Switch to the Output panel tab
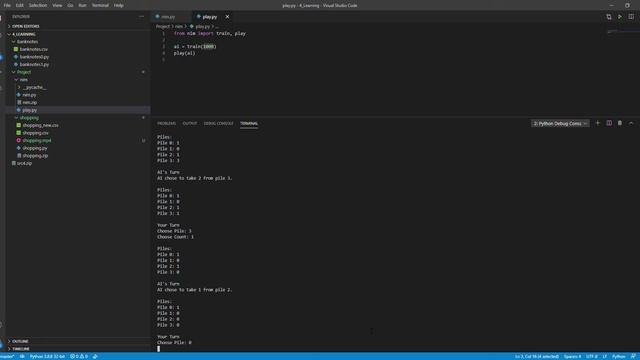Viewport: 640px width, 360px height. [x=190, y=123]
